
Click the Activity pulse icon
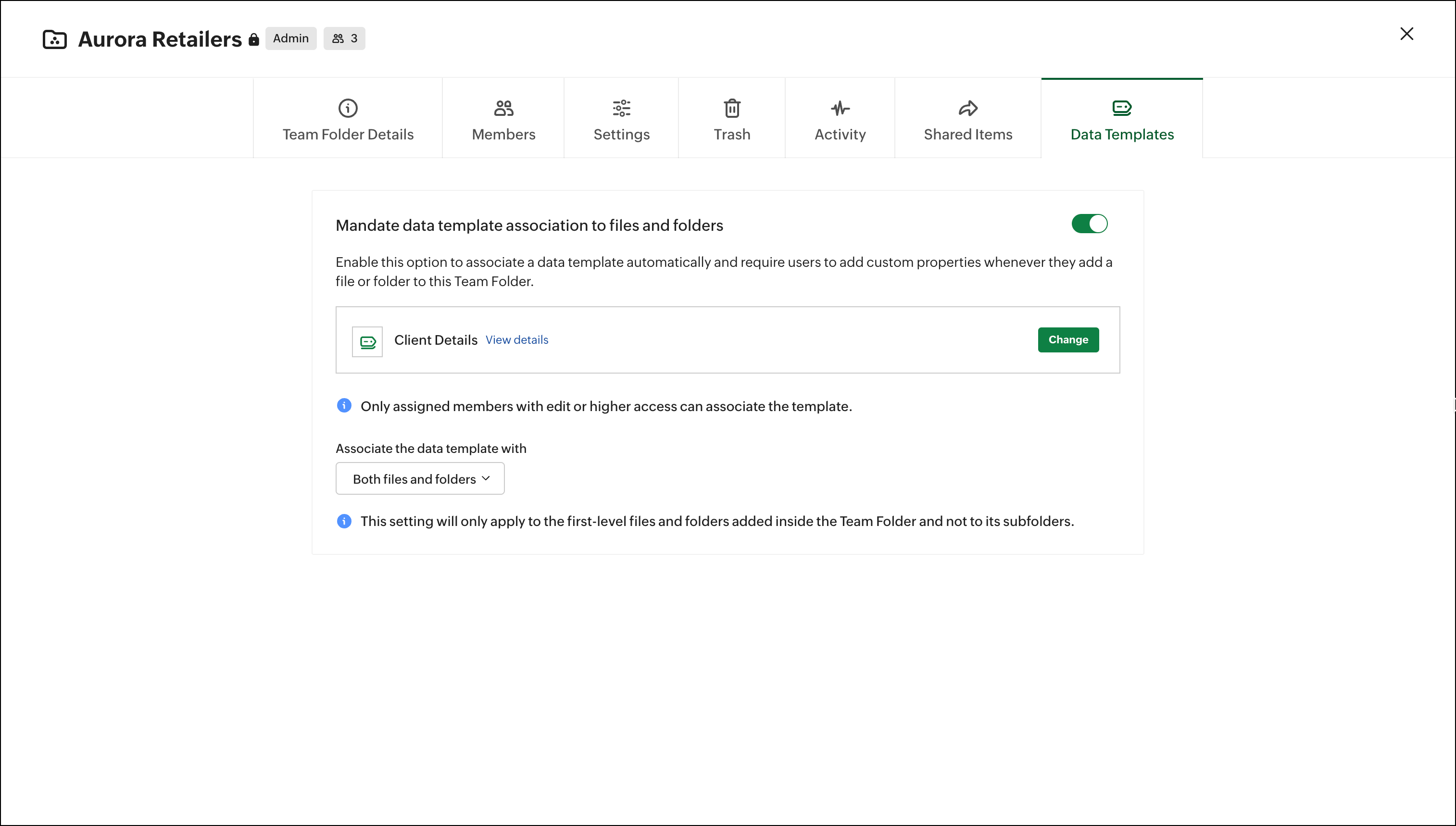click(x=840, y=108)
